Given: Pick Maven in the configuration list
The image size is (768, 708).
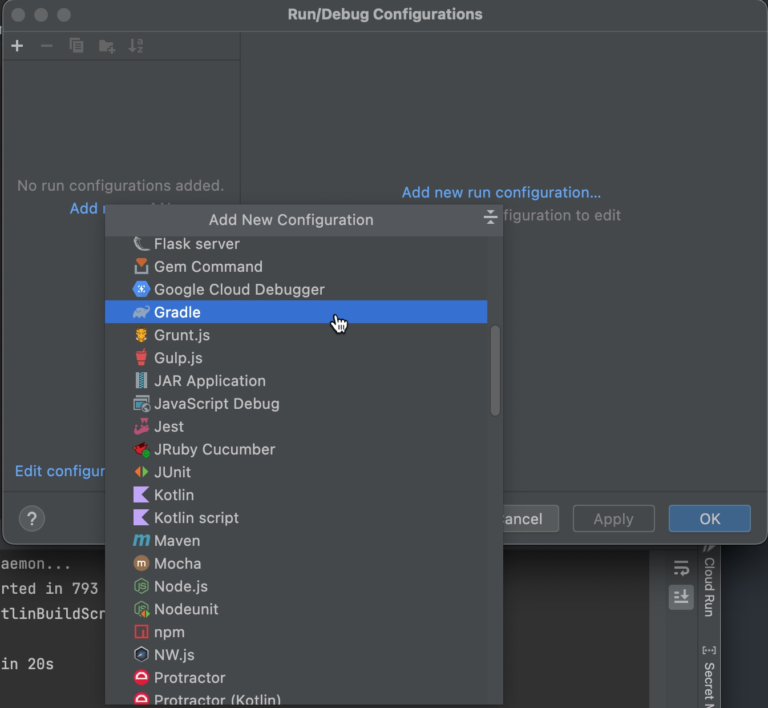Looking at the screenshot, I should 176,541.
